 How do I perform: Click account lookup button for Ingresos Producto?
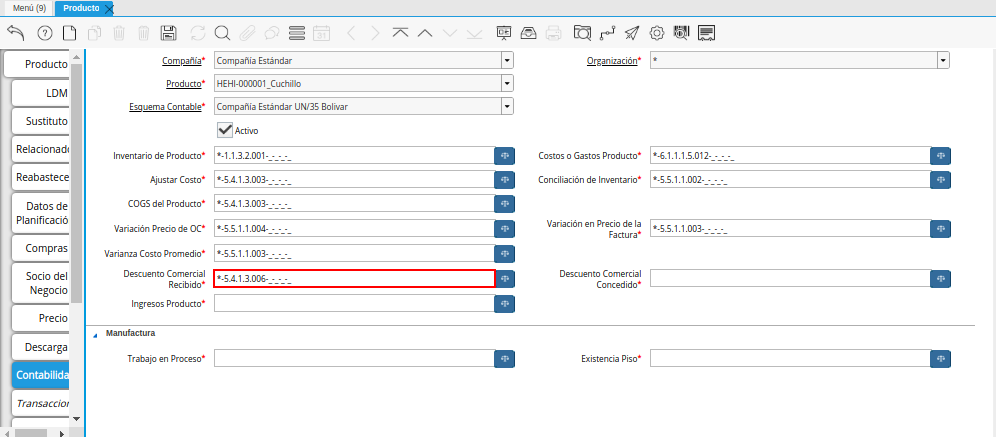point(505,303)
